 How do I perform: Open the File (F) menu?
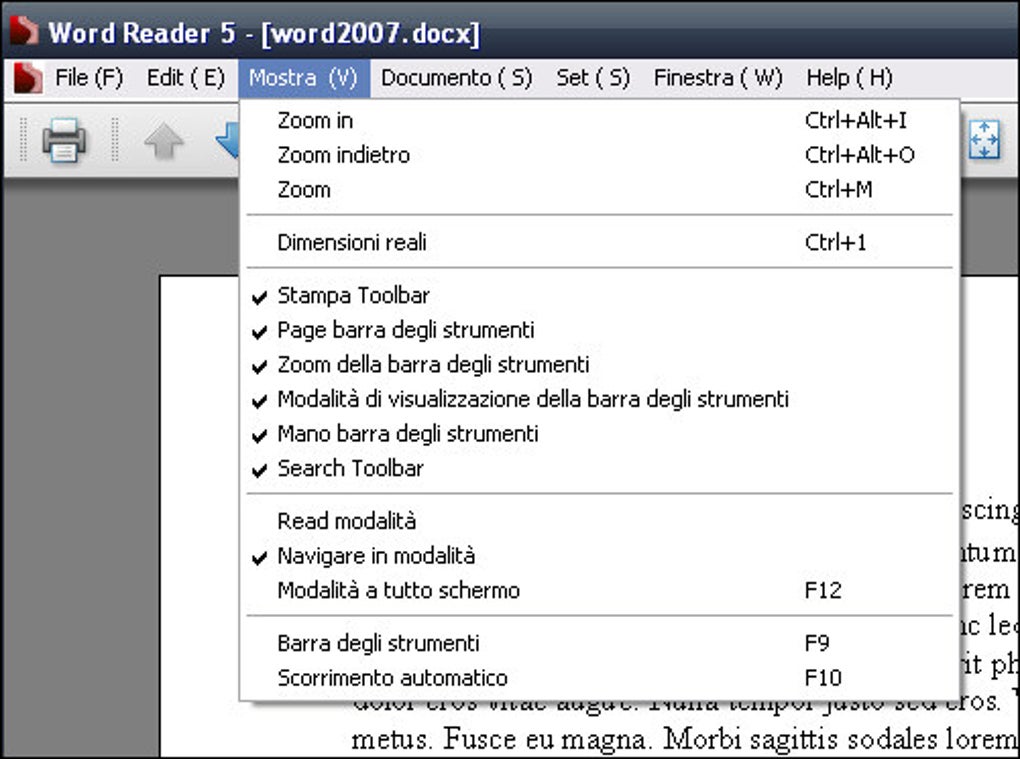pyautogui.click(x=89, y=78)
